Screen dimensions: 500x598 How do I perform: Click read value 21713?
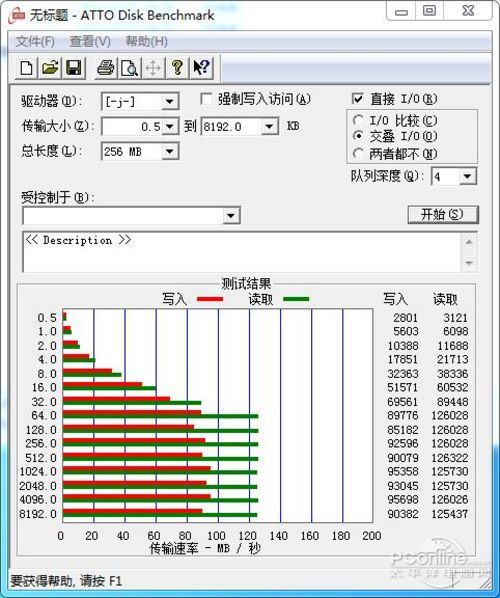click(x=453, y=359)
